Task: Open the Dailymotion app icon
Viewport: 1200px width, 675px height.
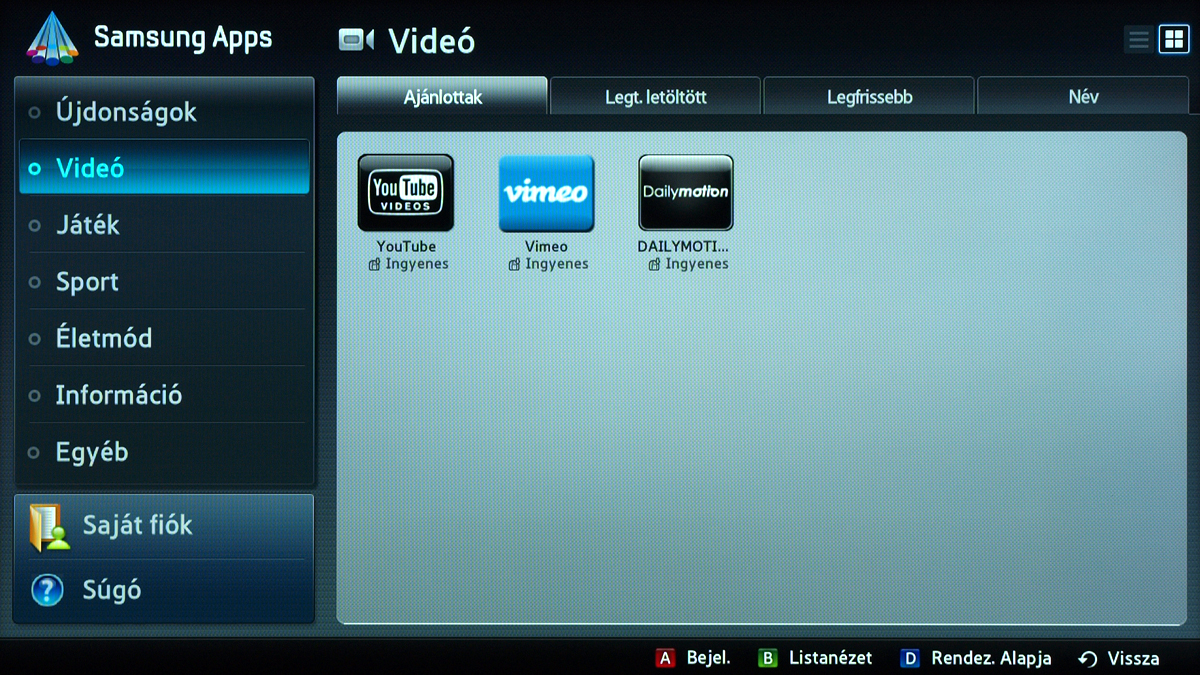Action: click(686, 193)
